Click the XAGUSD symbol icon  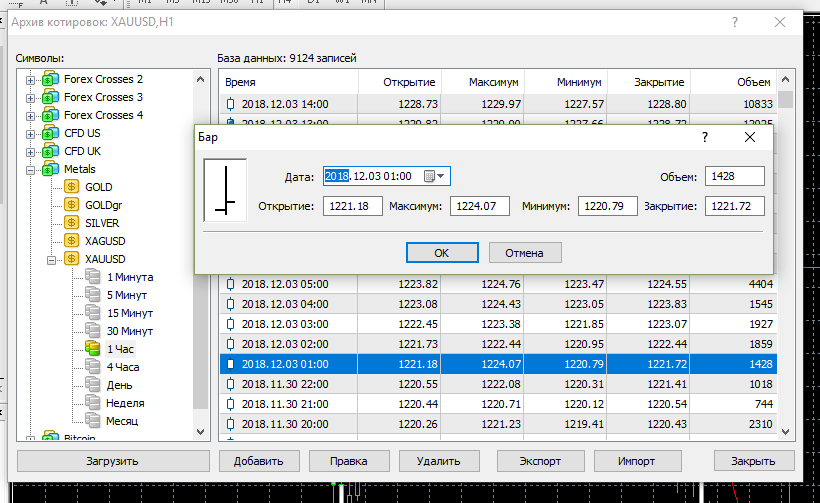click(71, 241)
